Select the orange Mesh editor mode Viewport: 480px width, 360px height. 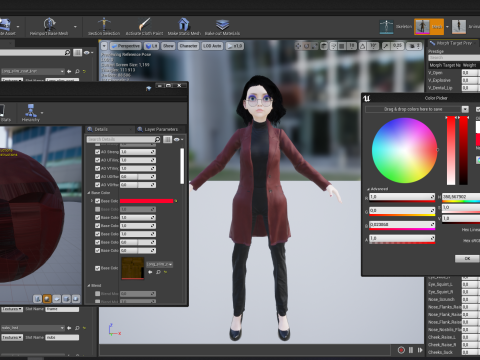tap(429, 27)
